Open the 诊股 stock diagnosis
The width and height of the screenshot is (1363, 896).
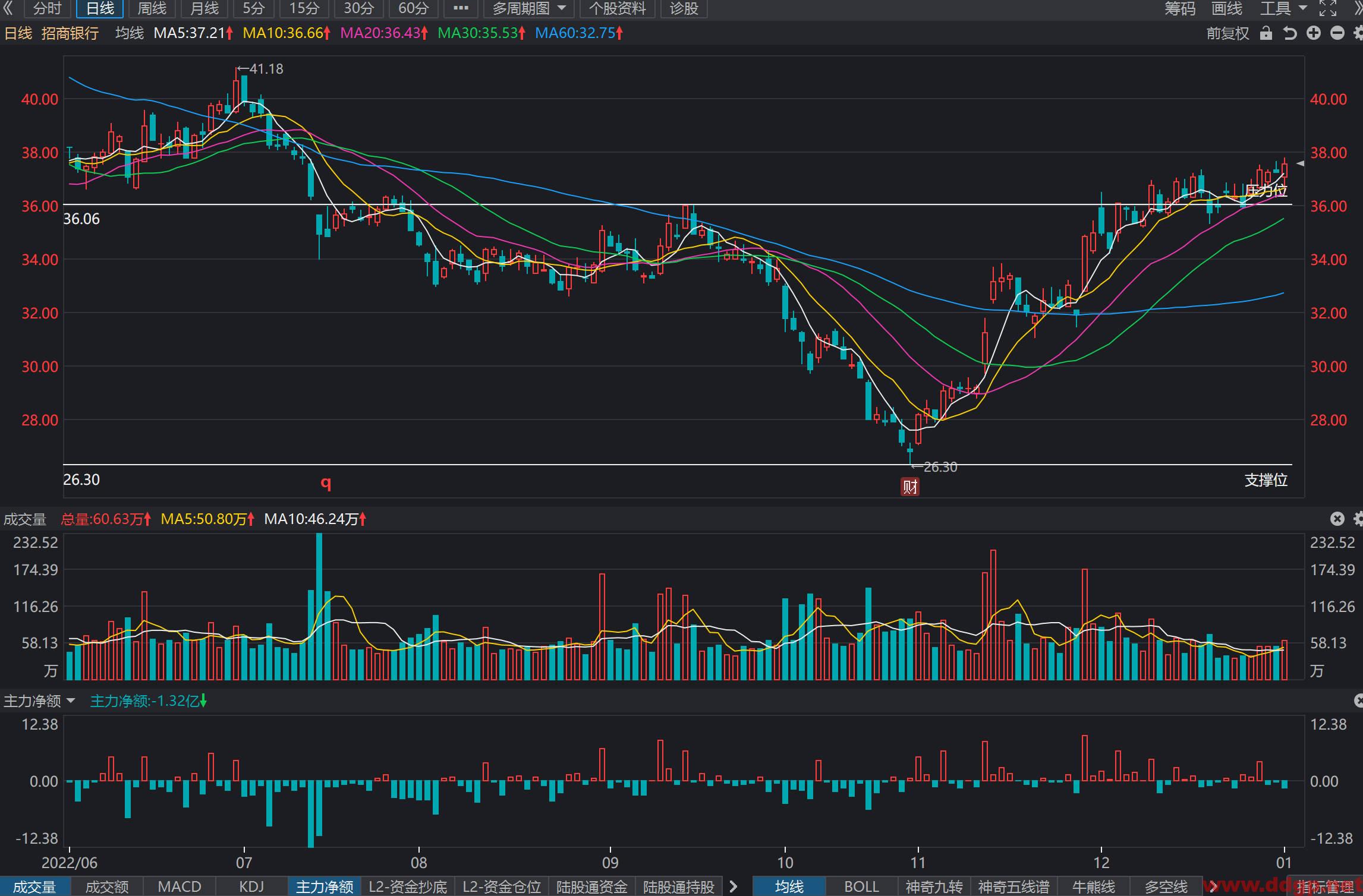(684, 8)
